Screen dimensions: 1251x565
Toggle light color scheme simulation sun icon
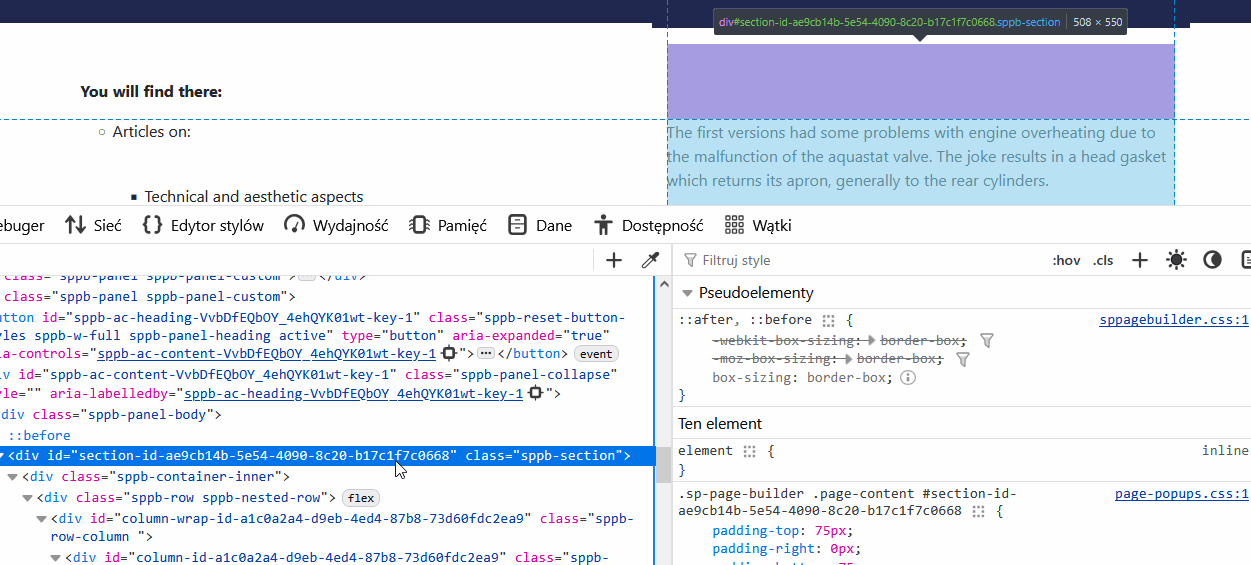(x=1176, y=260)
